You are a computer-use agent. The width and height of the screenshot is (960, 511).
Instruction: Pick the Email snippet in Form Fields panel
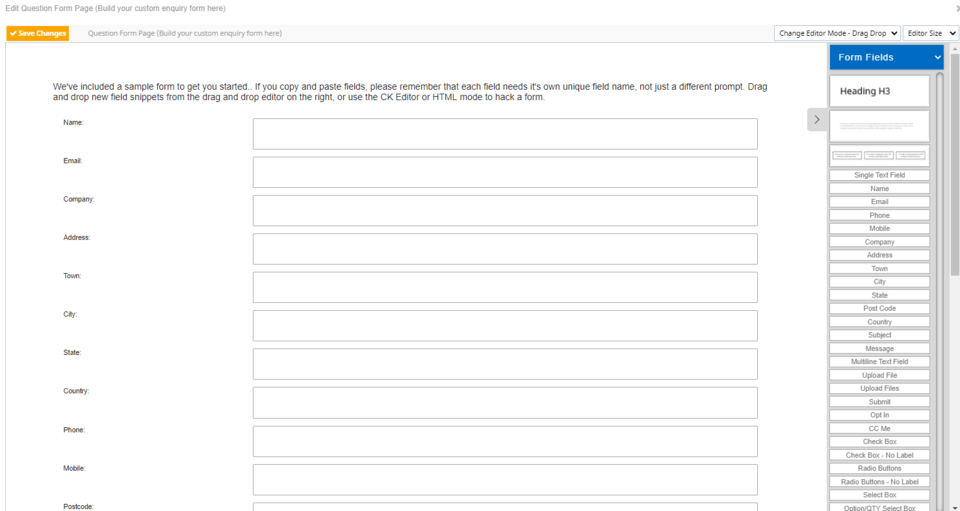coord(880,202)
